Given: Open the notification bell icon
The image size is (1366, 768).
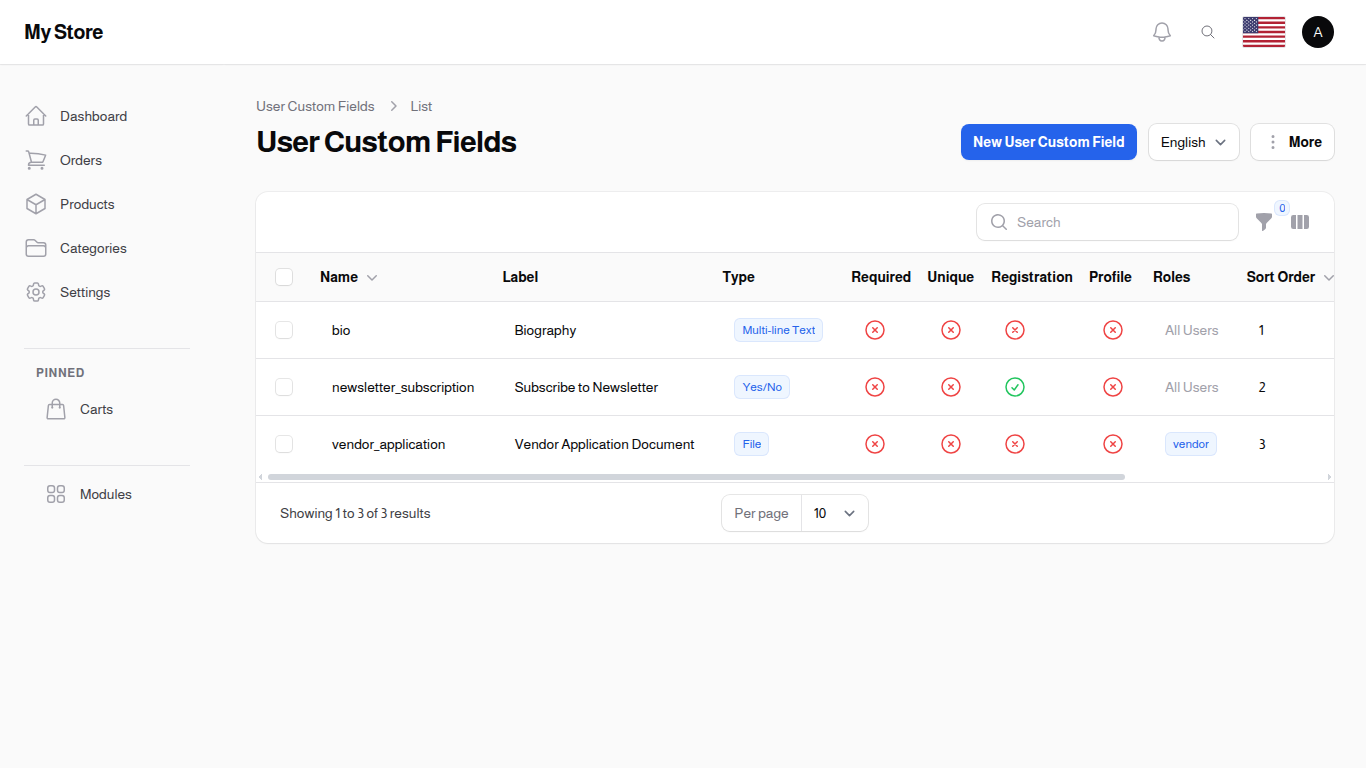Looking at the screenshot, I should pos(1161,31).
